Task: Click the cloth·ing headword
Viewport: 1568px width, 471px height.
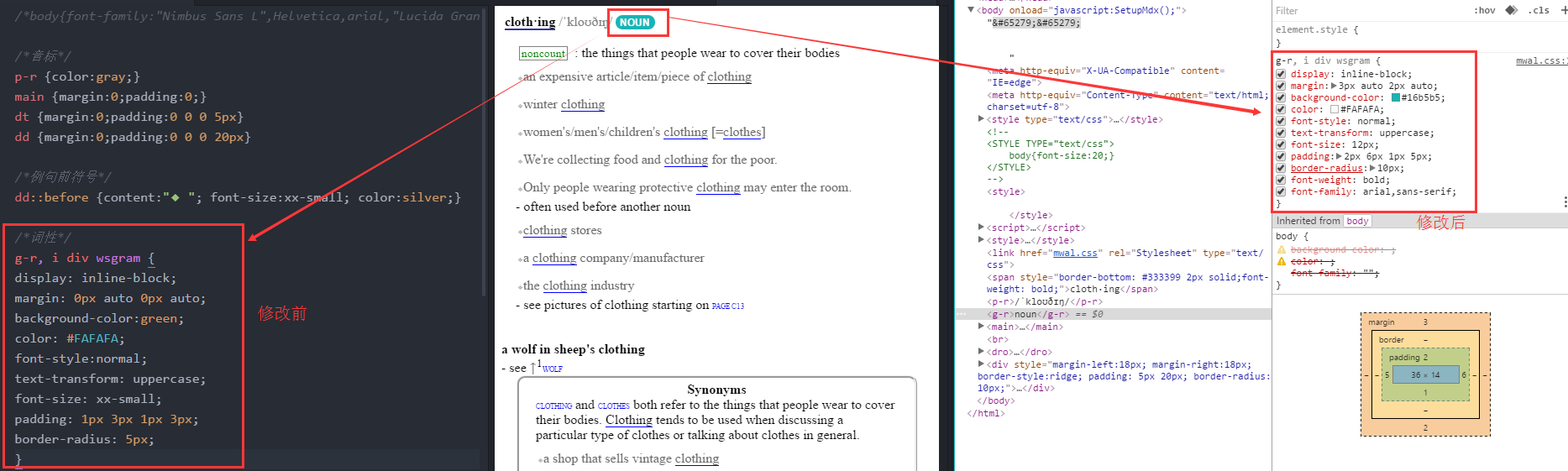Action: pyautogui.click(x=530, y=23)
